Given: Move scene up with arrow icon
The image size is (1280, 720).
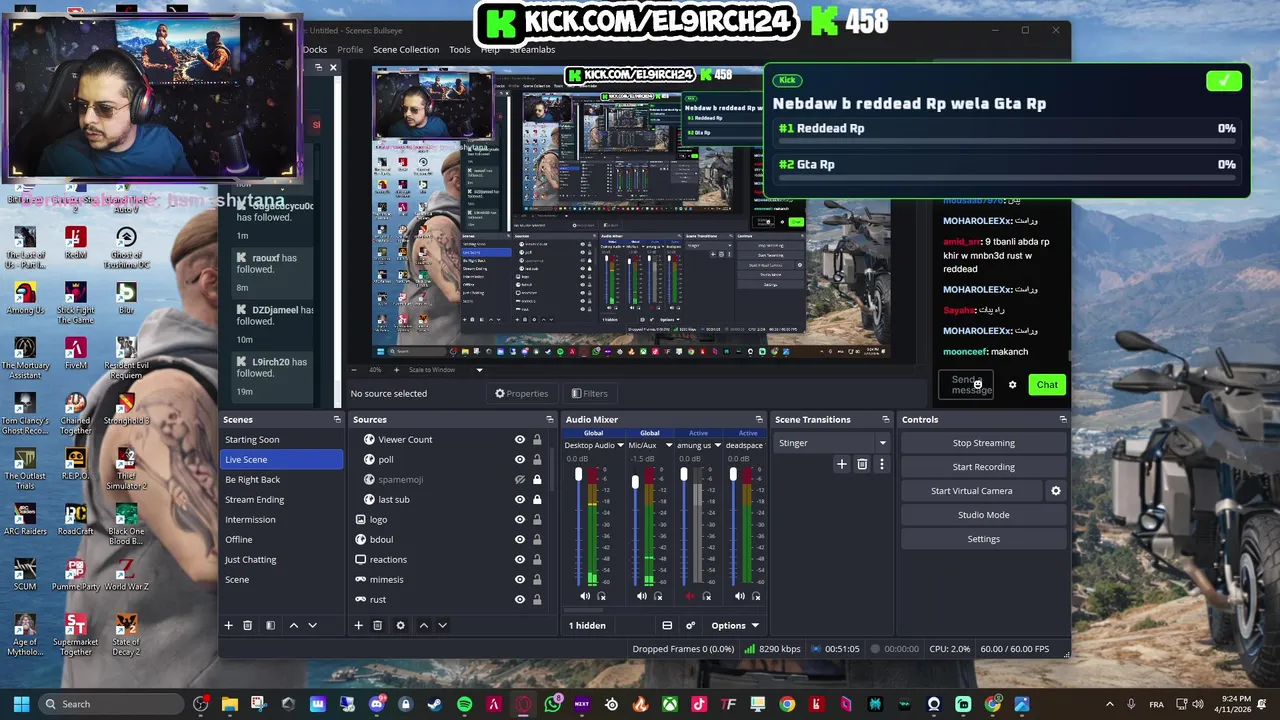Looking at the screenshot, I should (293, 625).
